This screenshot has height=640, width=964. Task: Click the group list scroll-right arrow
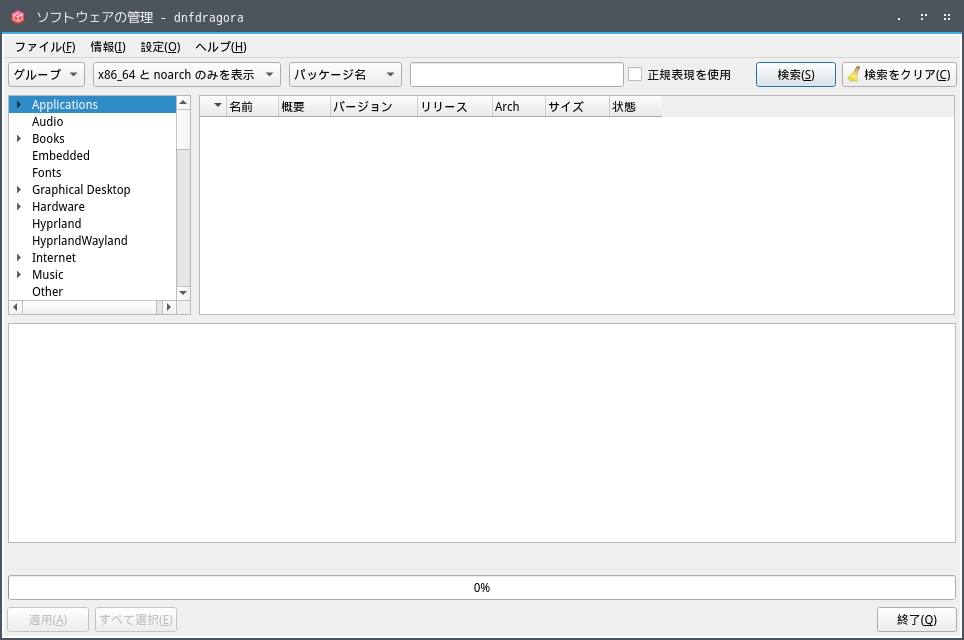click(168, 307)
